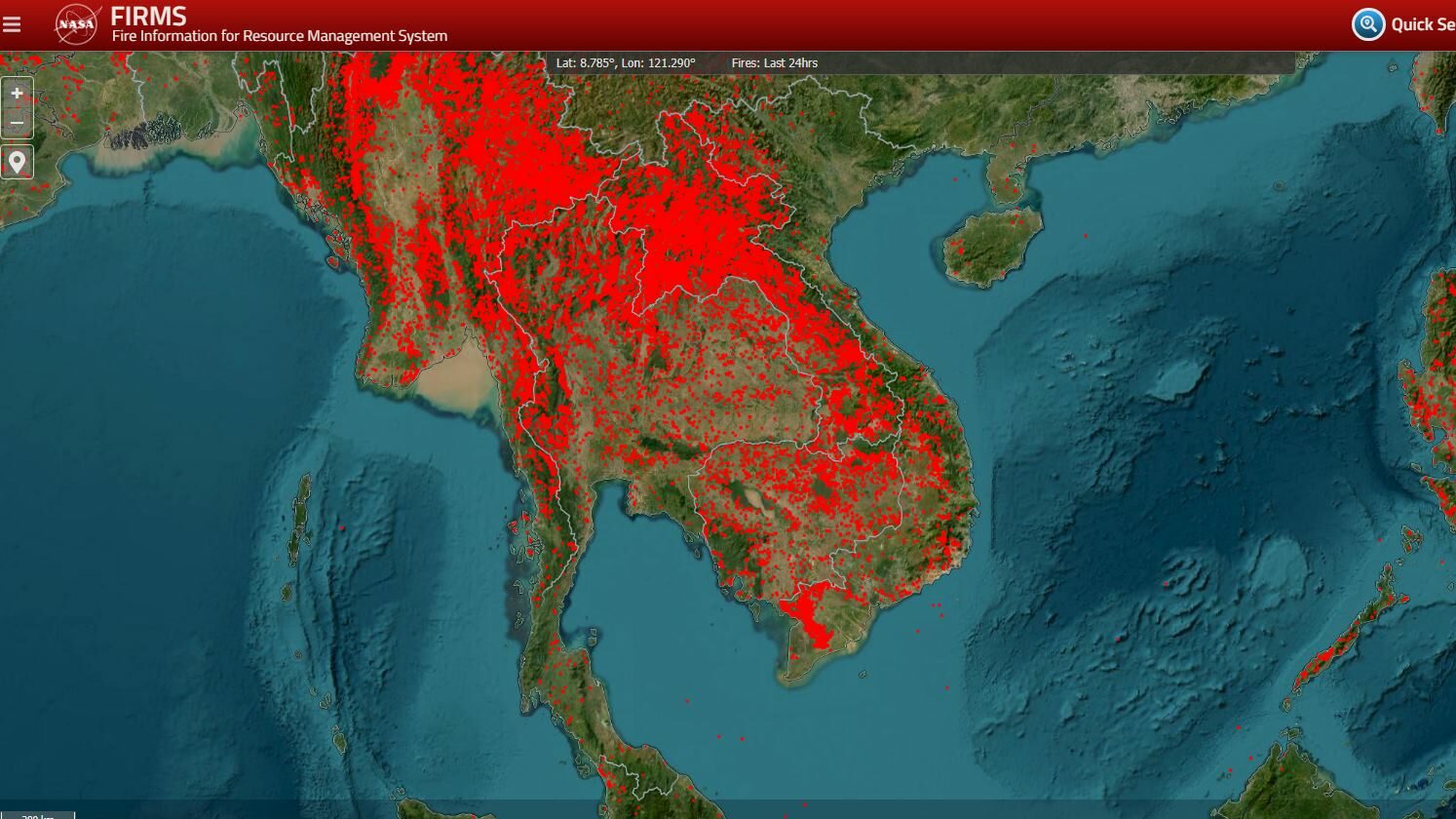Image resolution: width=1456 pixels, height=819 pixels.
Task: Open Quick Search magnifier icon
Action: click(1368, 24)
